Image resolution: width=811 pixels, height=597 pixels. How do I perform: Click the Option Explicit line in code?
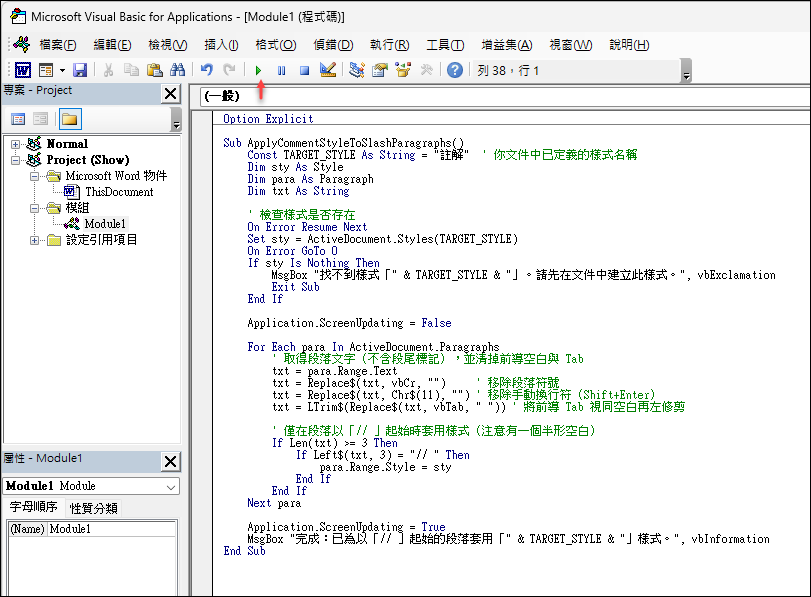click(268, 119)
